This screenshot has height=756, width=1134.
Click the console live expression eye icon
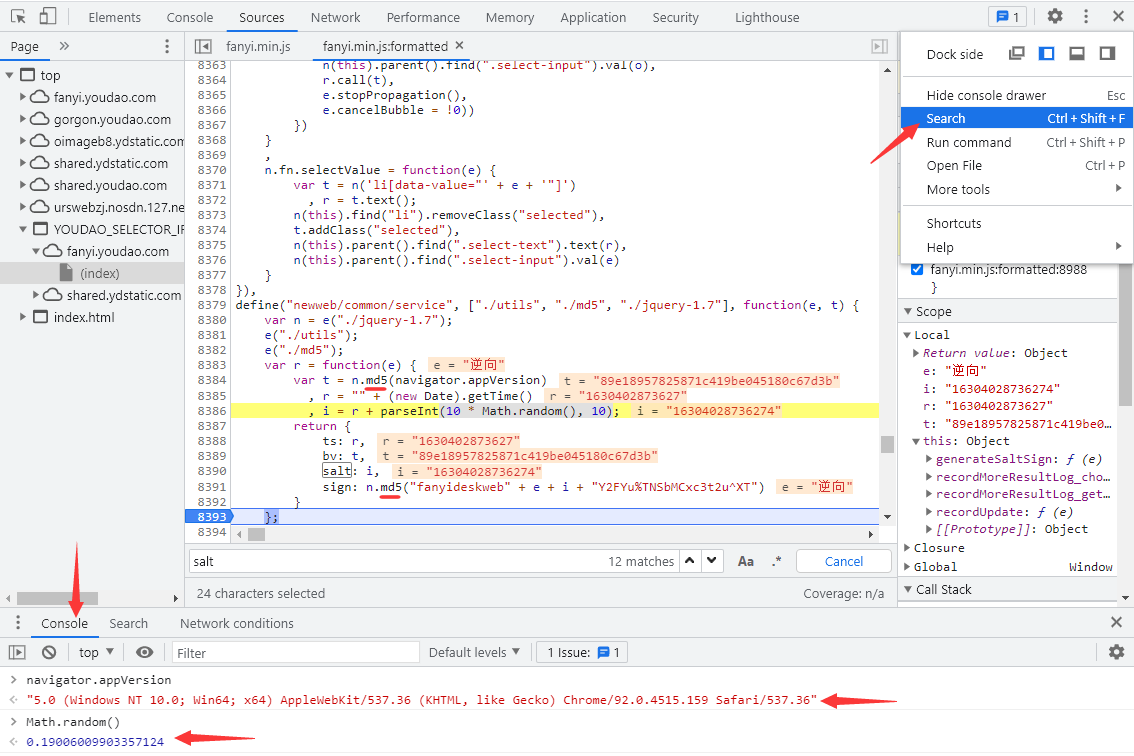coord(145,652)
